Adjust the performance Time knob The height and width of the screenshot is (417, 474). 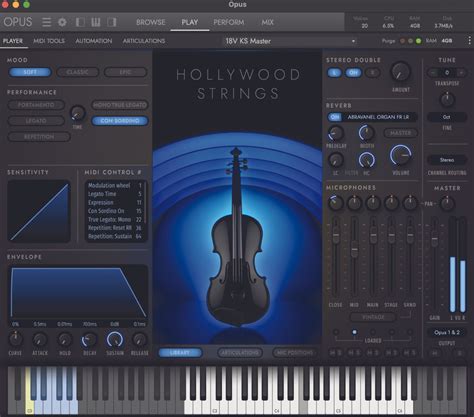(x=78, y=113)
